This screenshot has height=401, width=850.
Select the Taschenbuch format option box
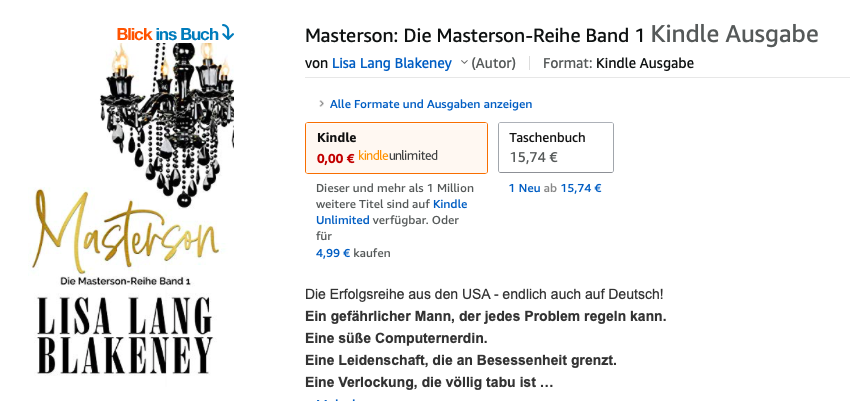(556, 147)
